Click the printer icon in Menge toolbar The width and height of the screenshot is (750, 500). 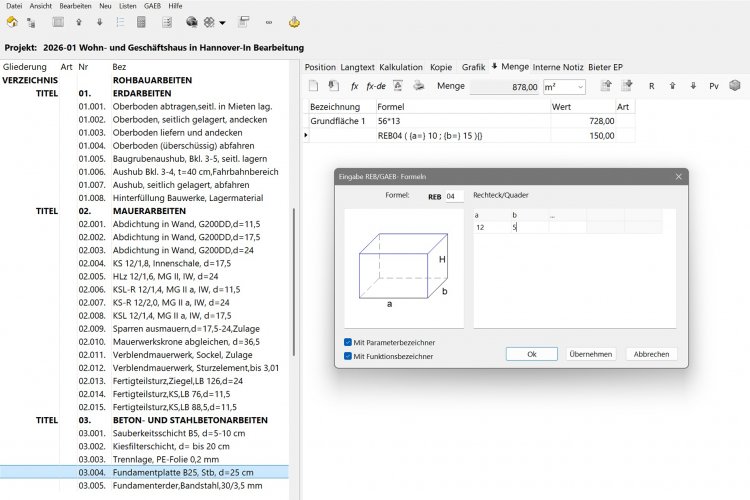(419, 86)
